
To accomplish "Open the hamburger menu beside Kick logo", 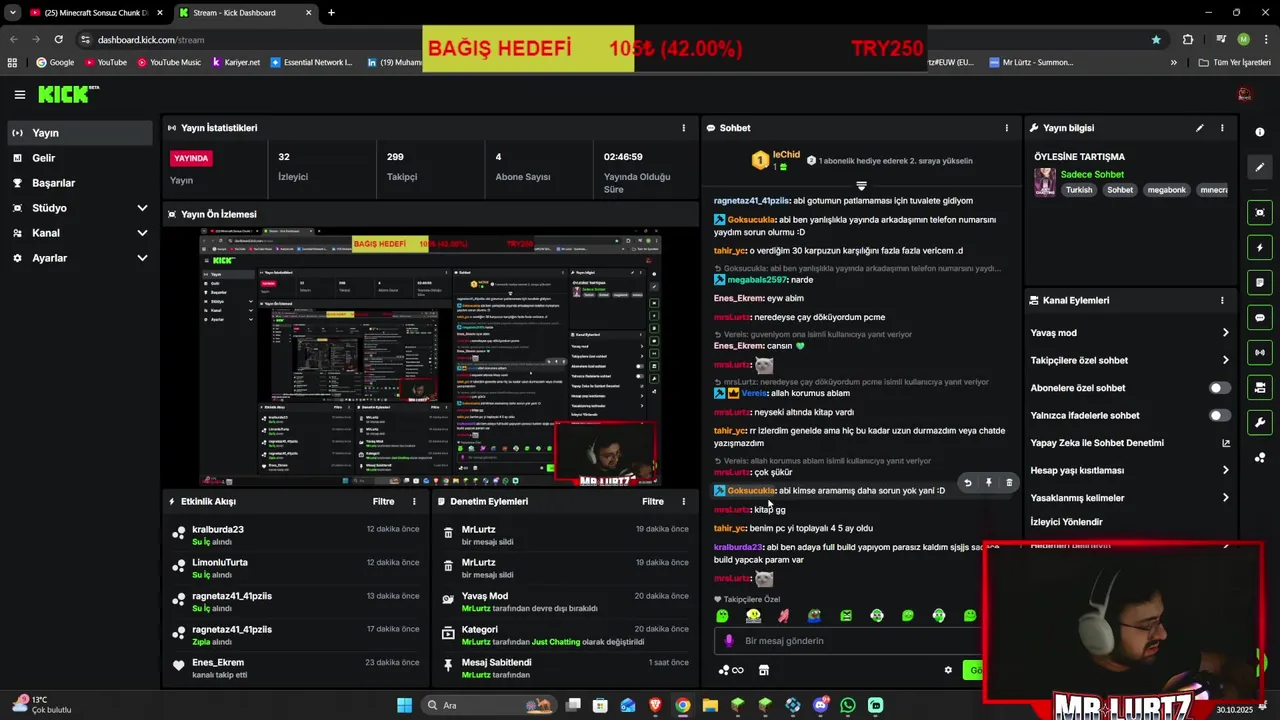I will click(x=19, y=95).
